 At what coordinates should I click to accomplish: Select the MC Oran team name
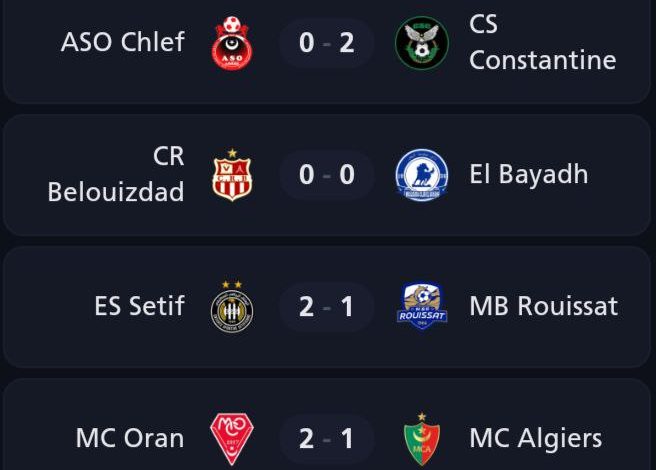[129, 438]
